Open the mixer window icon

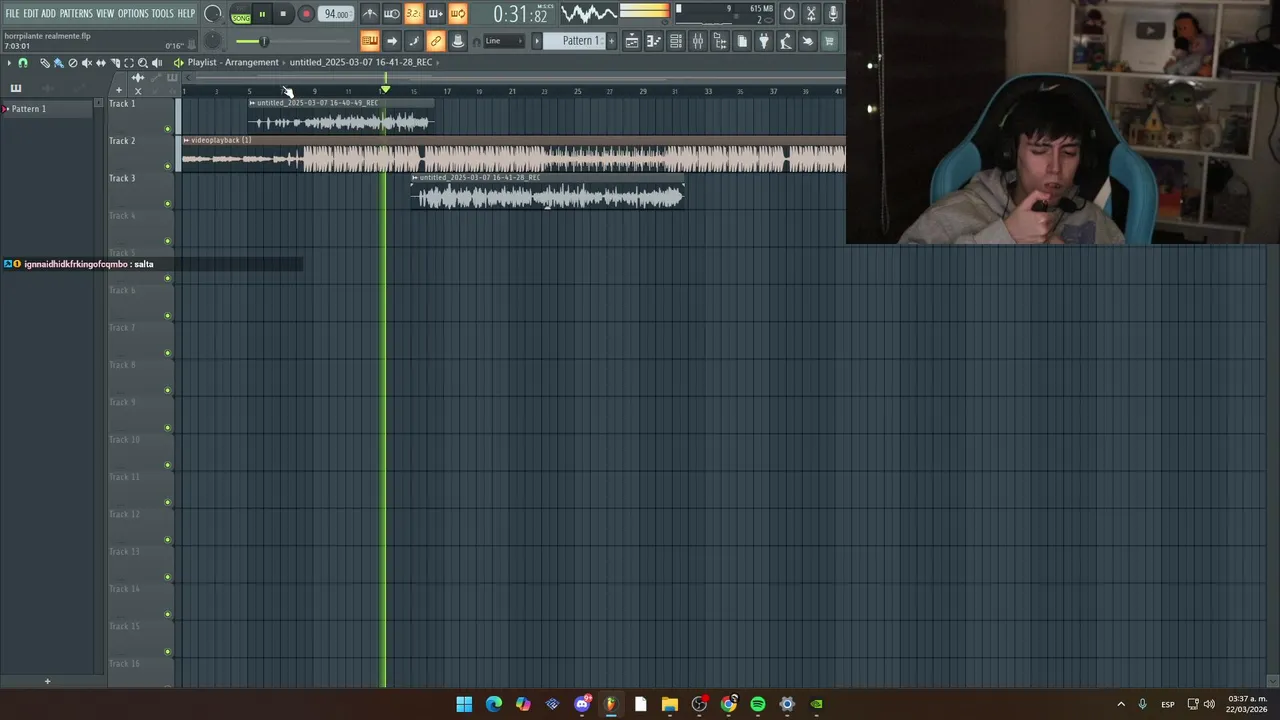tap(697, 41)
